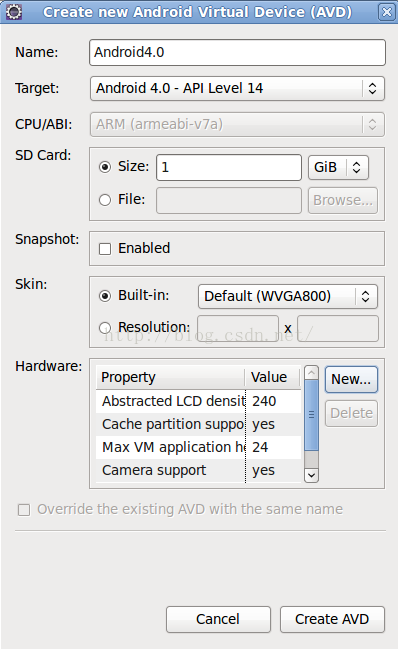Click the scrollbar down arrow in Hardware list
398x649 pixels.
[x=311, y=475]
